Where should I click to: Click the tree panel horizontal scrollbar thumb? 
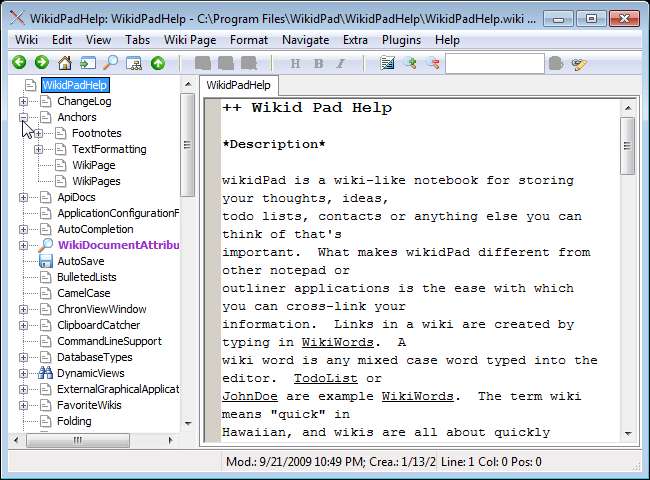point(78,440)
